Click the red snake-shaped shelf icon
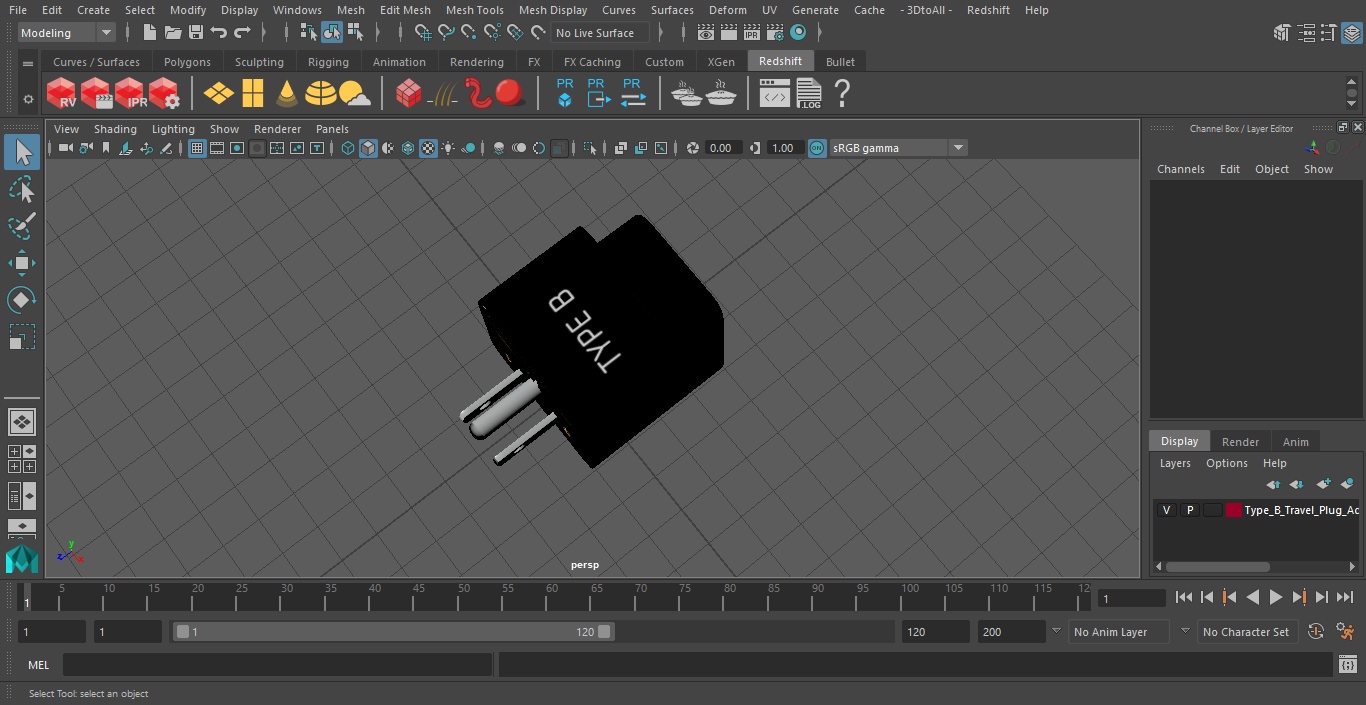1366x705 pixels. click(479, 93)
